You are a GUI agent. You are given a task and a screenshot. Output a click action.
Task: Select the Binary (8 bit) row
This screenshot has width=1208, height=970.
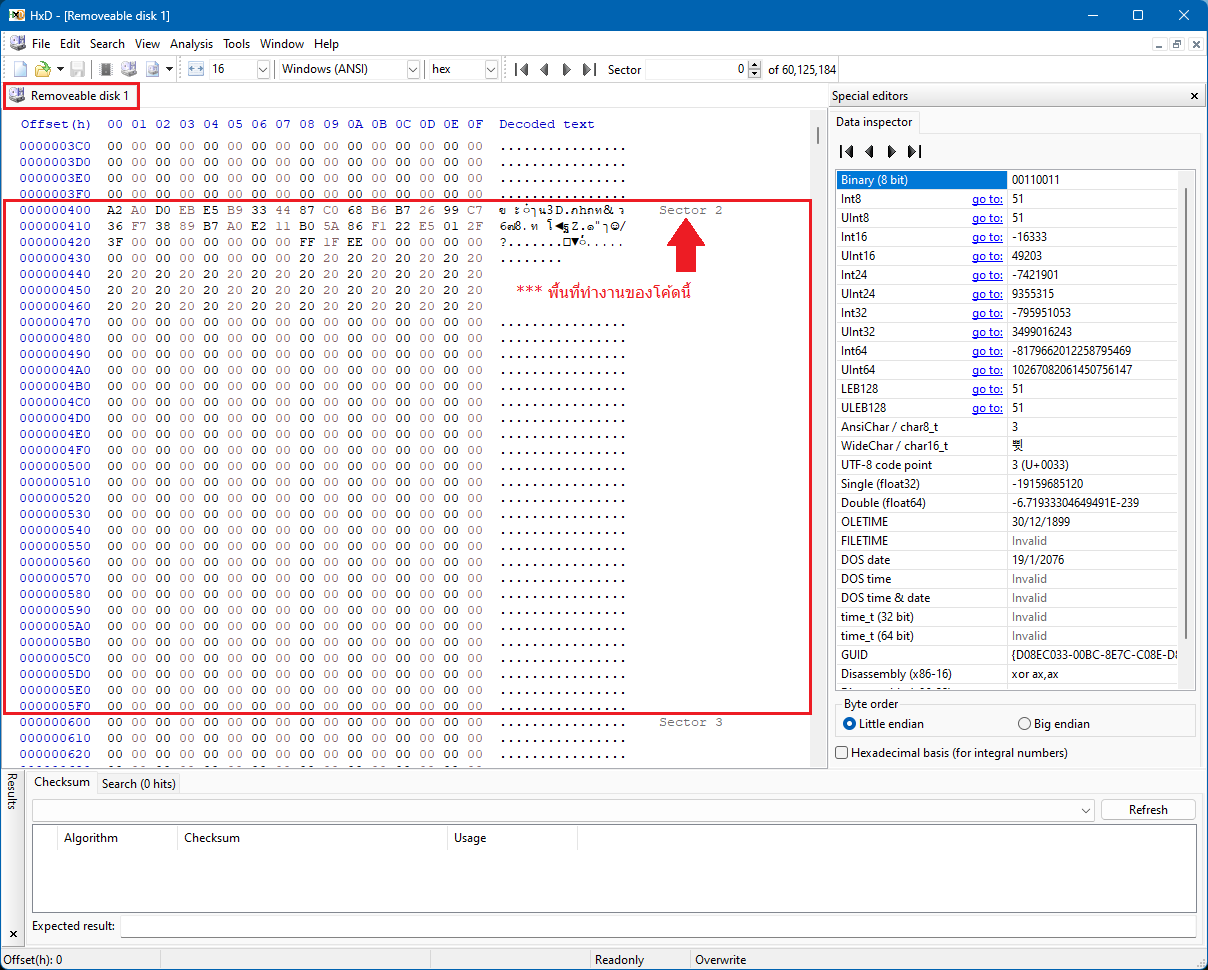[1006, 180]
